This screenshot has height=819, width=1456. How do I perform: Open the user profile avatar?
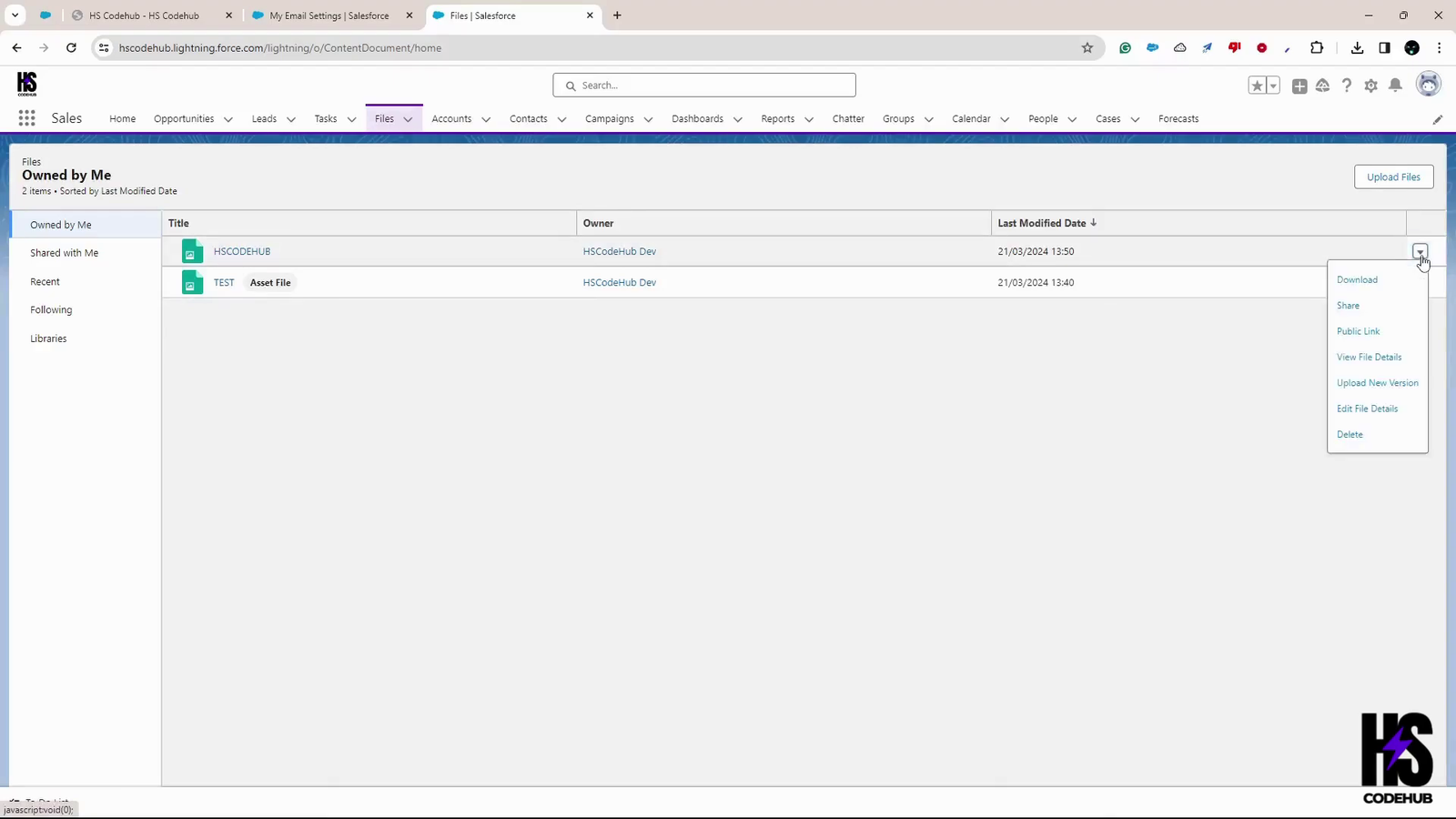pos(1429,85)
